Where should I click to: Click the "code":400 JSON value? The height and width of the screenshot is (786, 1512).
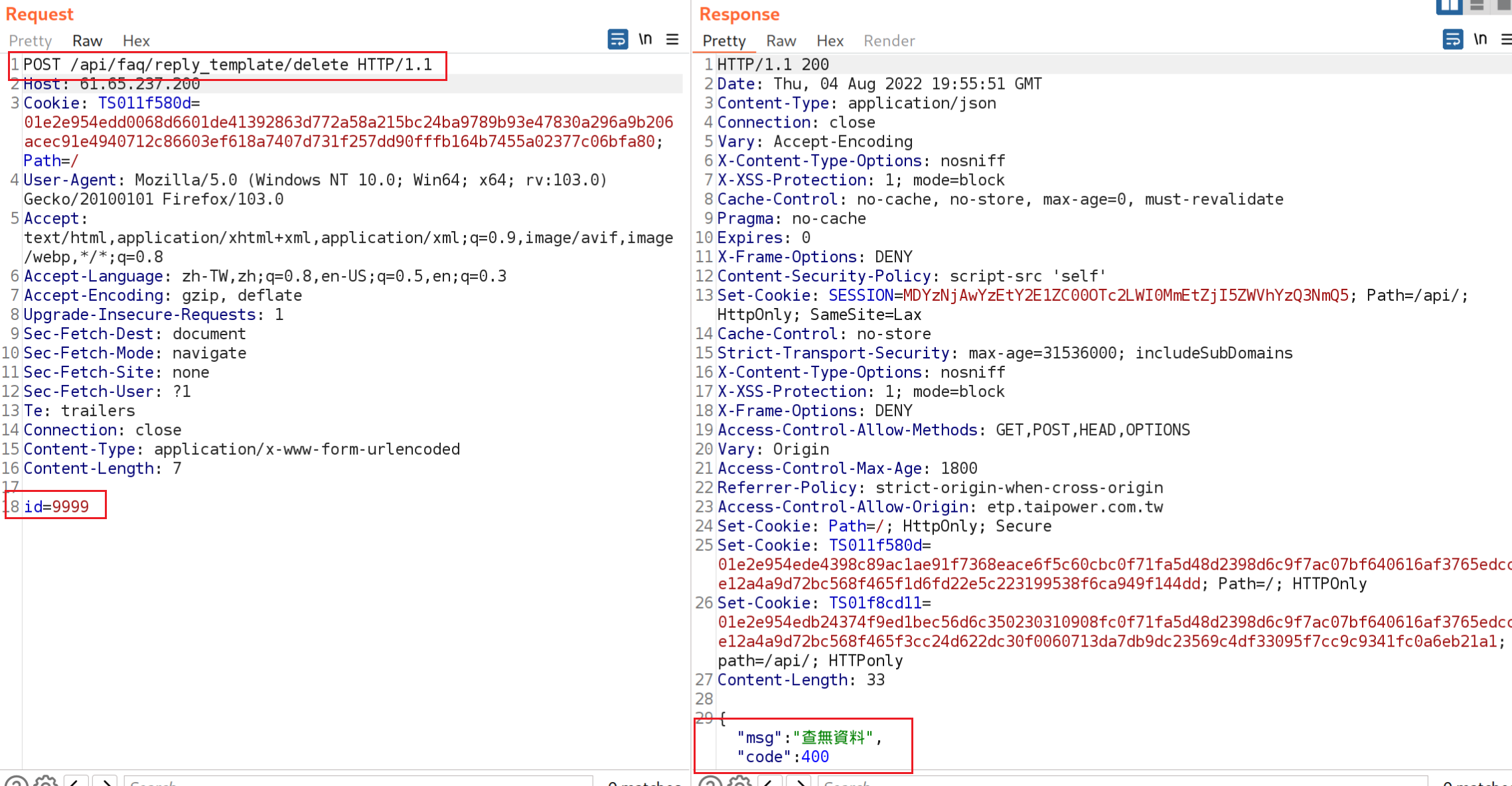815,757
